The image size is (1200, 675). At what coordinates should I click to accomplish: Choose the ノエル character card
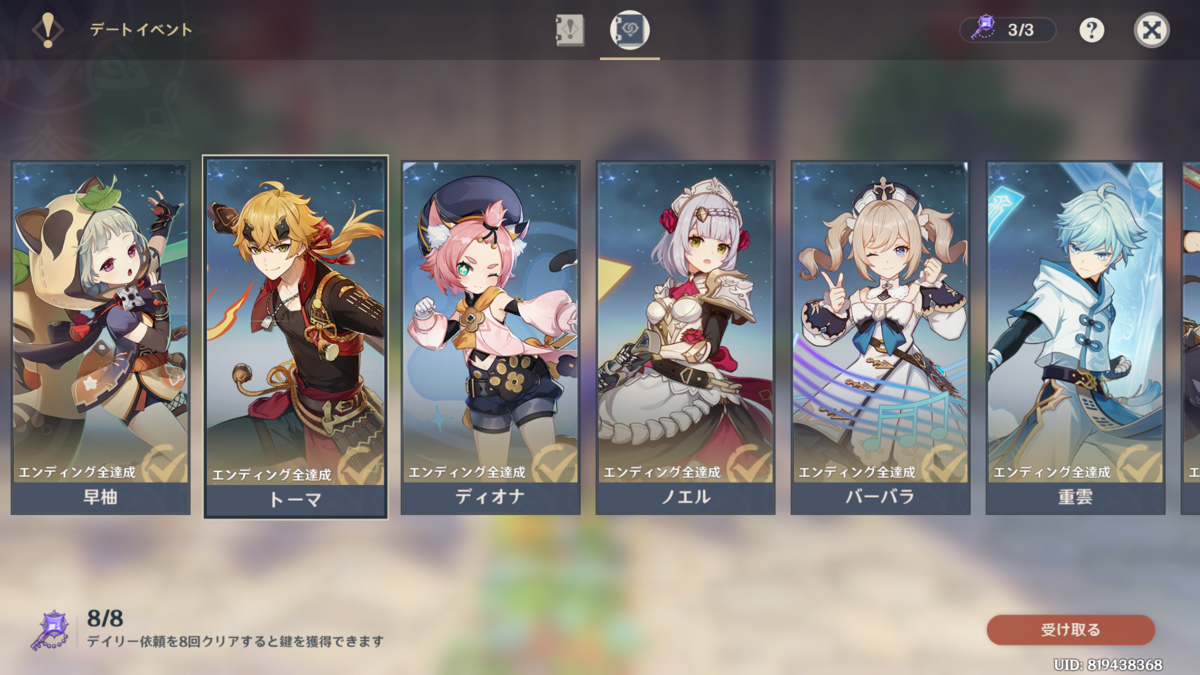685,338
